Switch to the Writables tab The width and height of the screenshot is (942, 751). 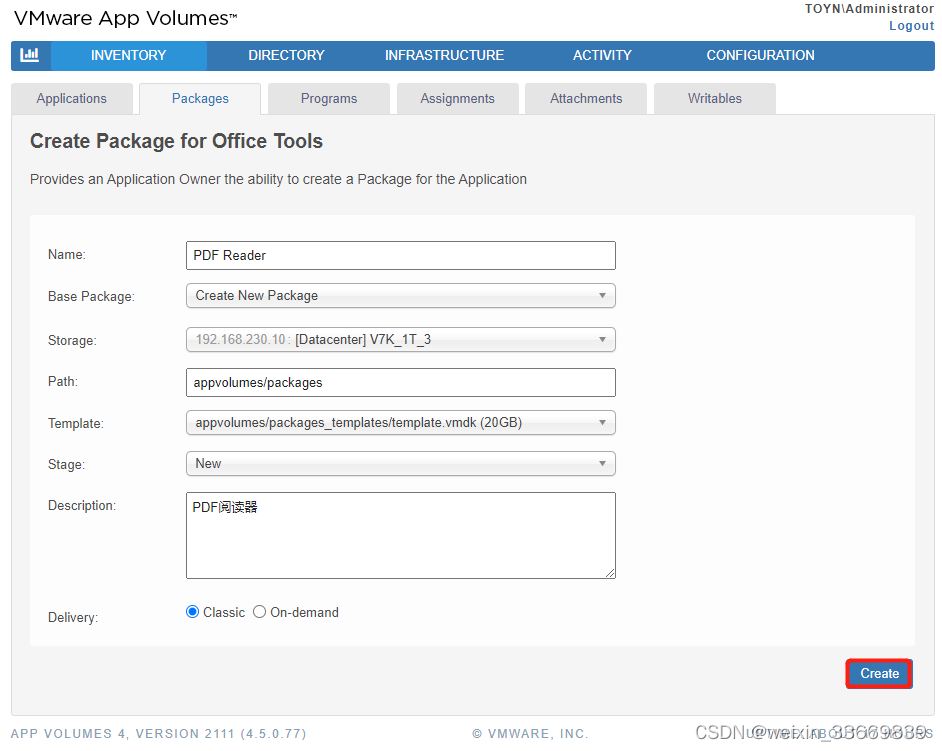714,99
